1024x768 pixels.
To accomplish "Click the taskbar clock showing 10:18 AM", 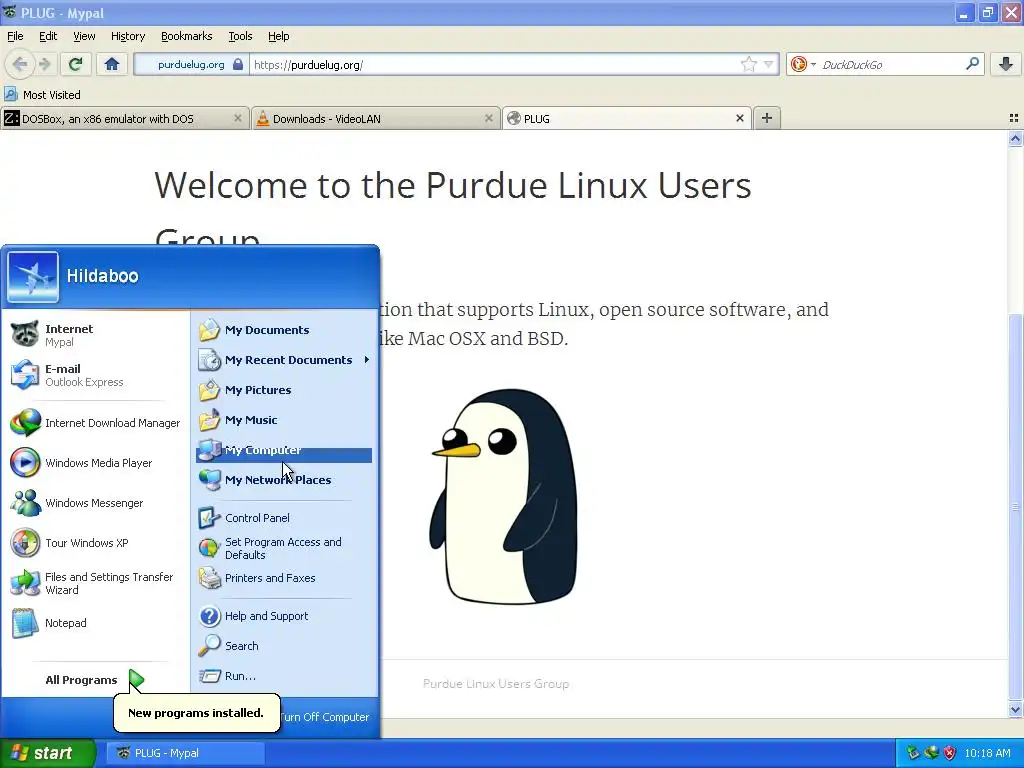I will (987, 753).
